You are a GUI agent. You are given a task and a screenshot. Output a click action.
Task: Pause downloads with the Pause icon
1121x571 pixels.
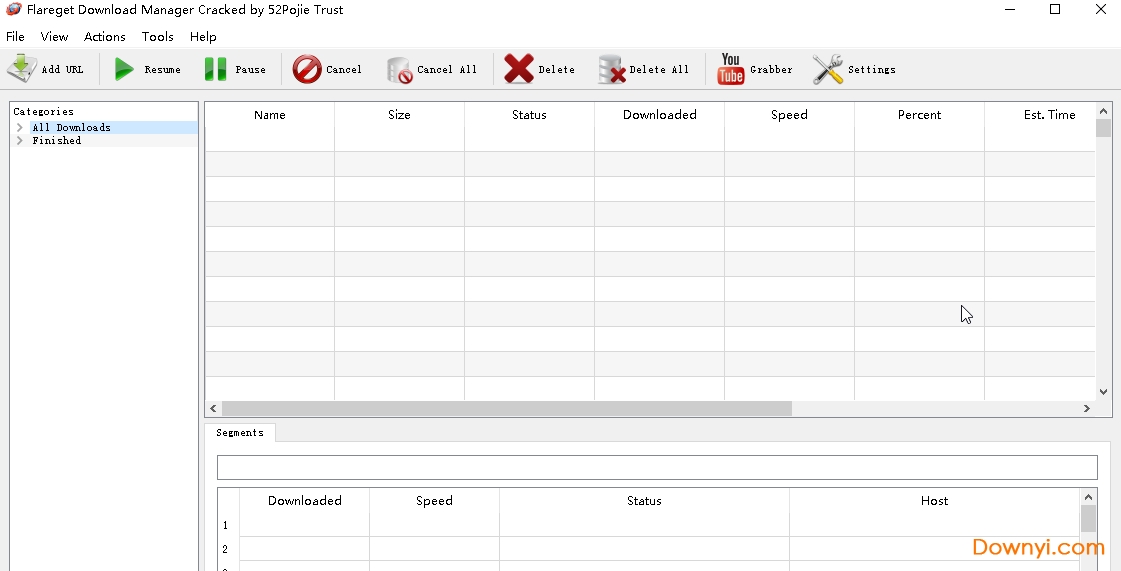215,69
